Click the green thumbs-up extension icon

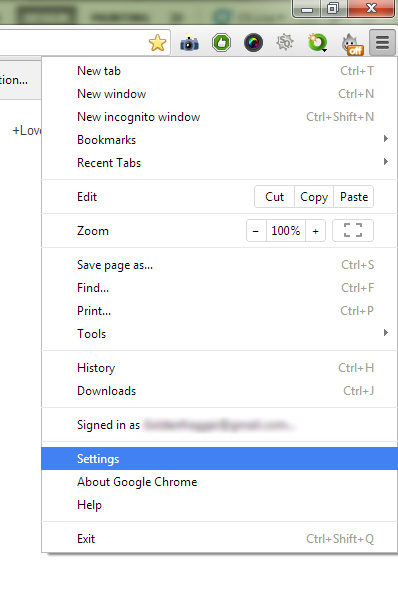tap(221, 43)
